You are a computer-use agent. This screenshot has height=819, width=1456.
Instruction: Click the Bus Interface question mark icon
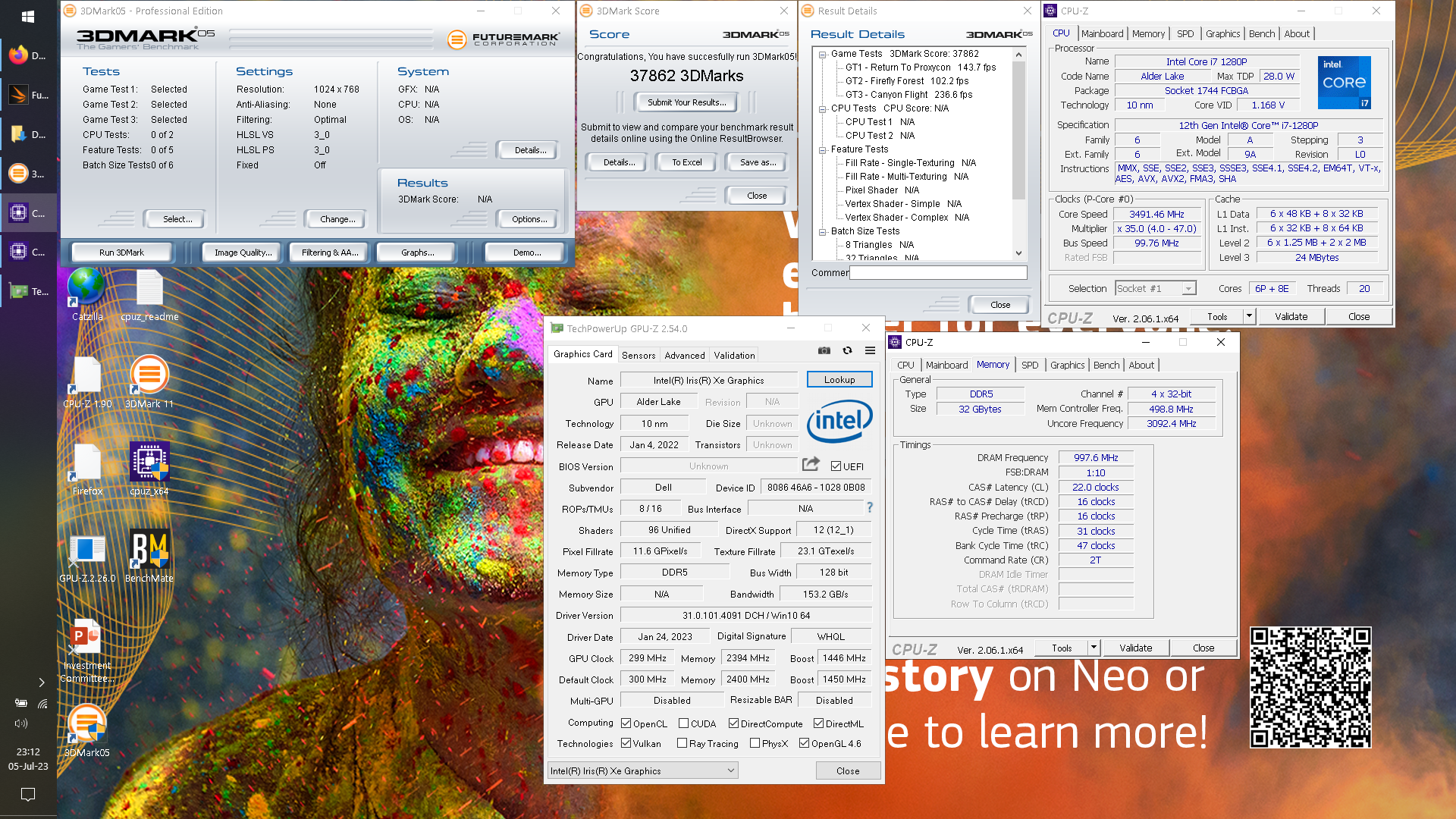click(870, 507)
